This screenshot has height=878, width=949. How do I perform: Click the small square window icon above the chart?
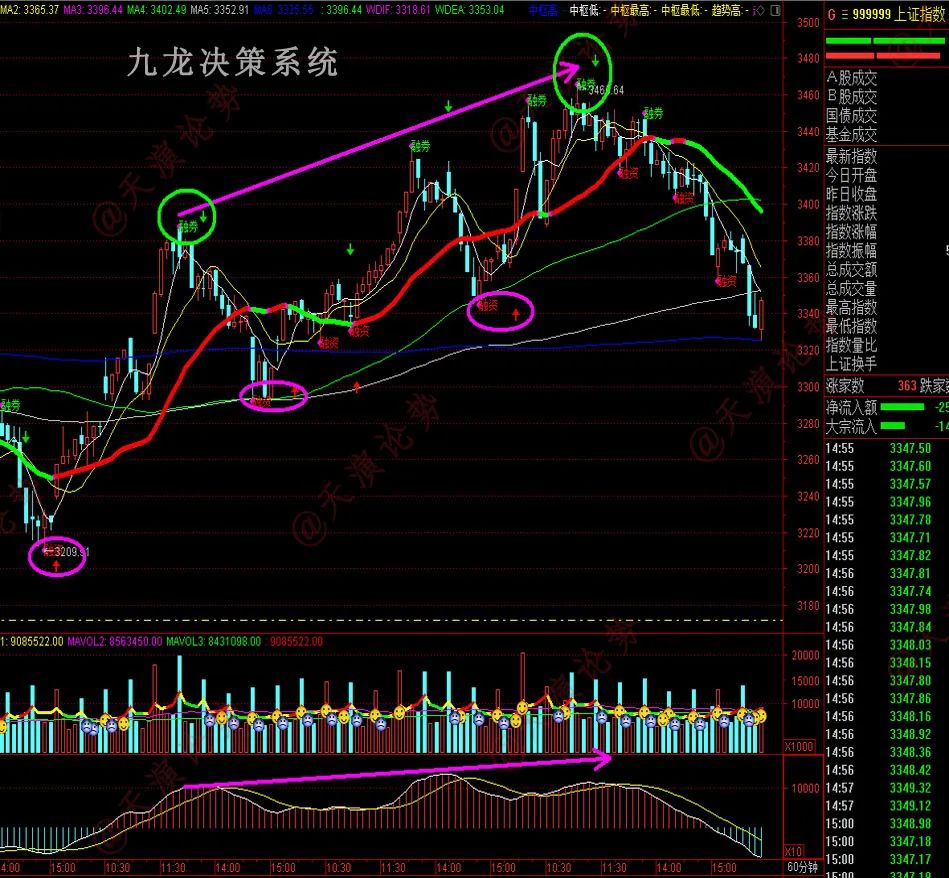(776, 10)
